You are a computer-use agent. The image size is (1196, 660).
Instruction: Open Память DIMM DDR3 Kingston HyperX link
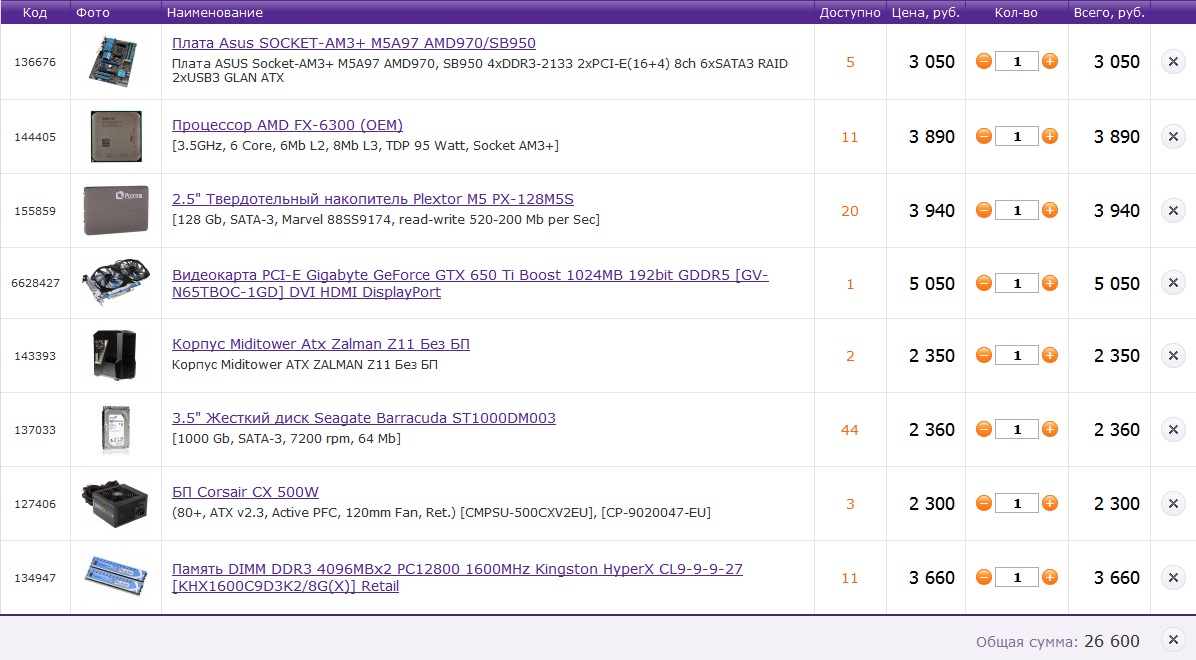coord(457,578)
